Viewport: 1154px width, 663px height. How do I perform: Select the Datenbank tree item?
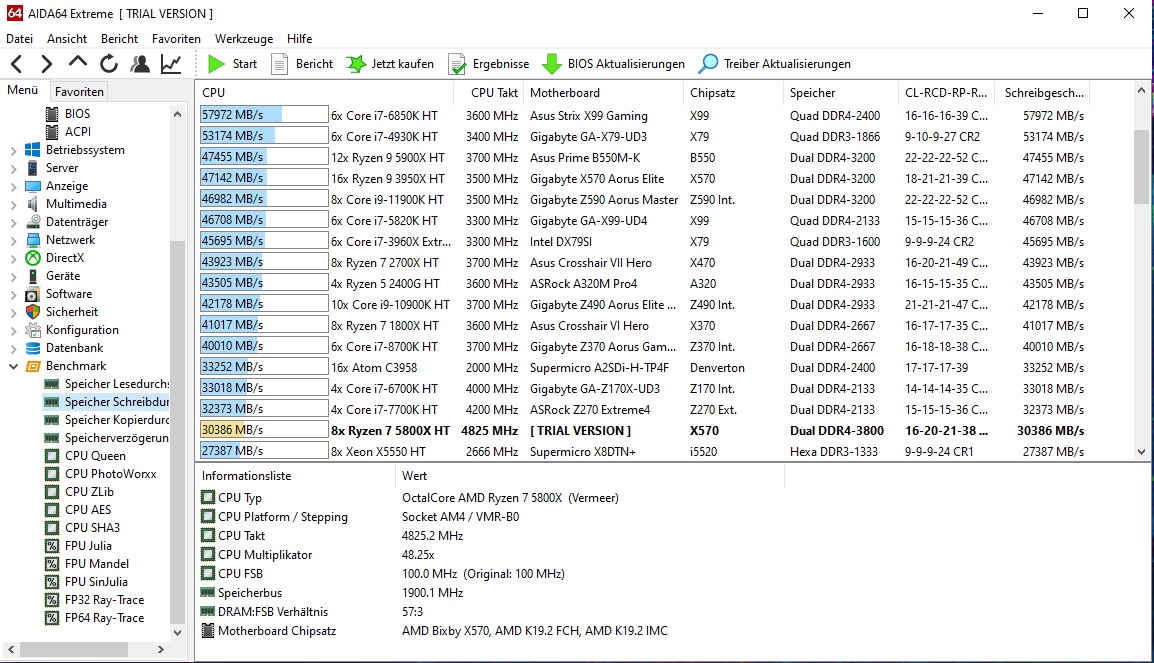(x=74, y=348)
